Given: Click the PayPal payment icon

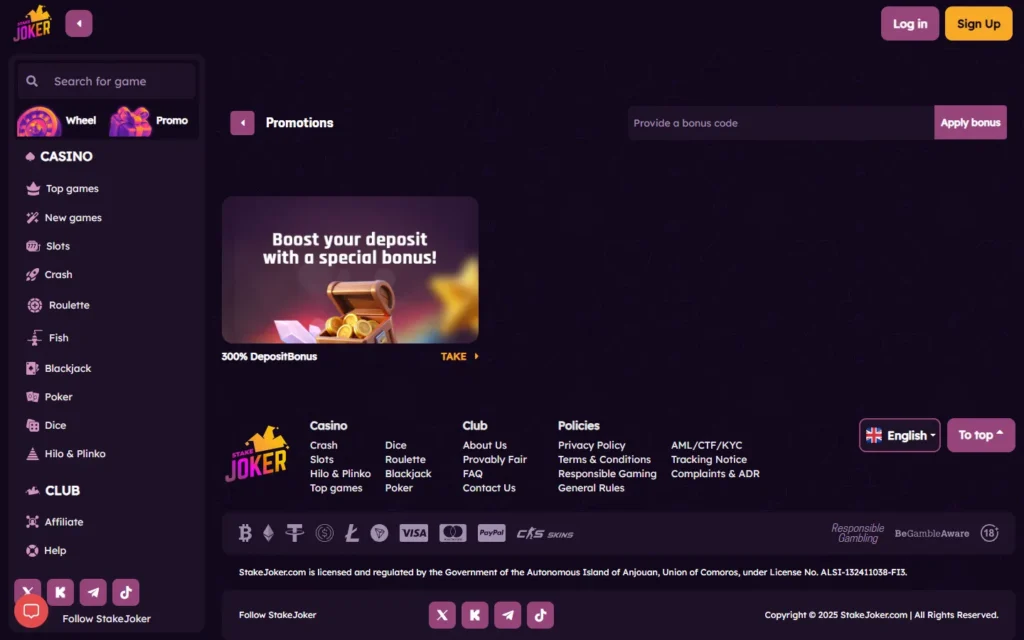Looking at the screenshot, I should pyautogui.click(x=492, y=534).
